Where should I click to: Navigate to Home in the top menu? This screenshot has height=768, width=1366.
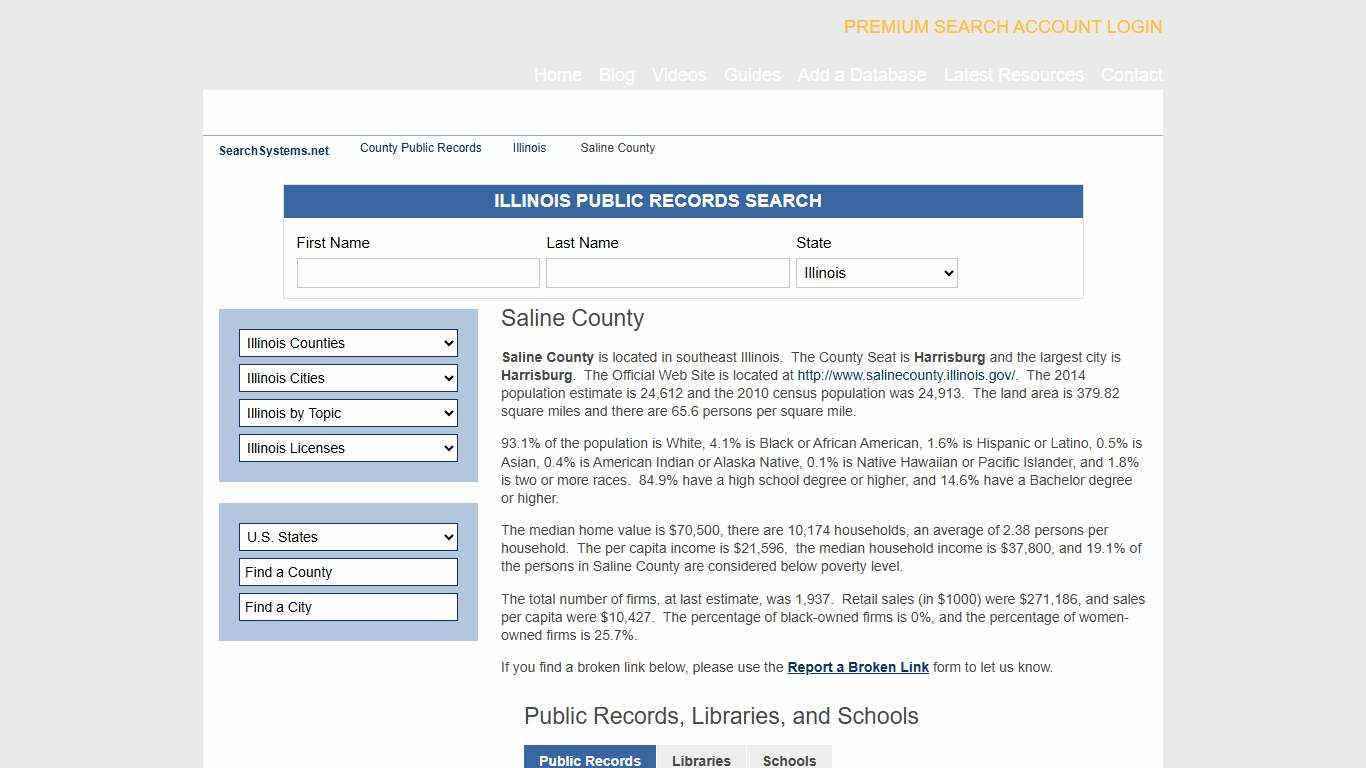[557, 75]
